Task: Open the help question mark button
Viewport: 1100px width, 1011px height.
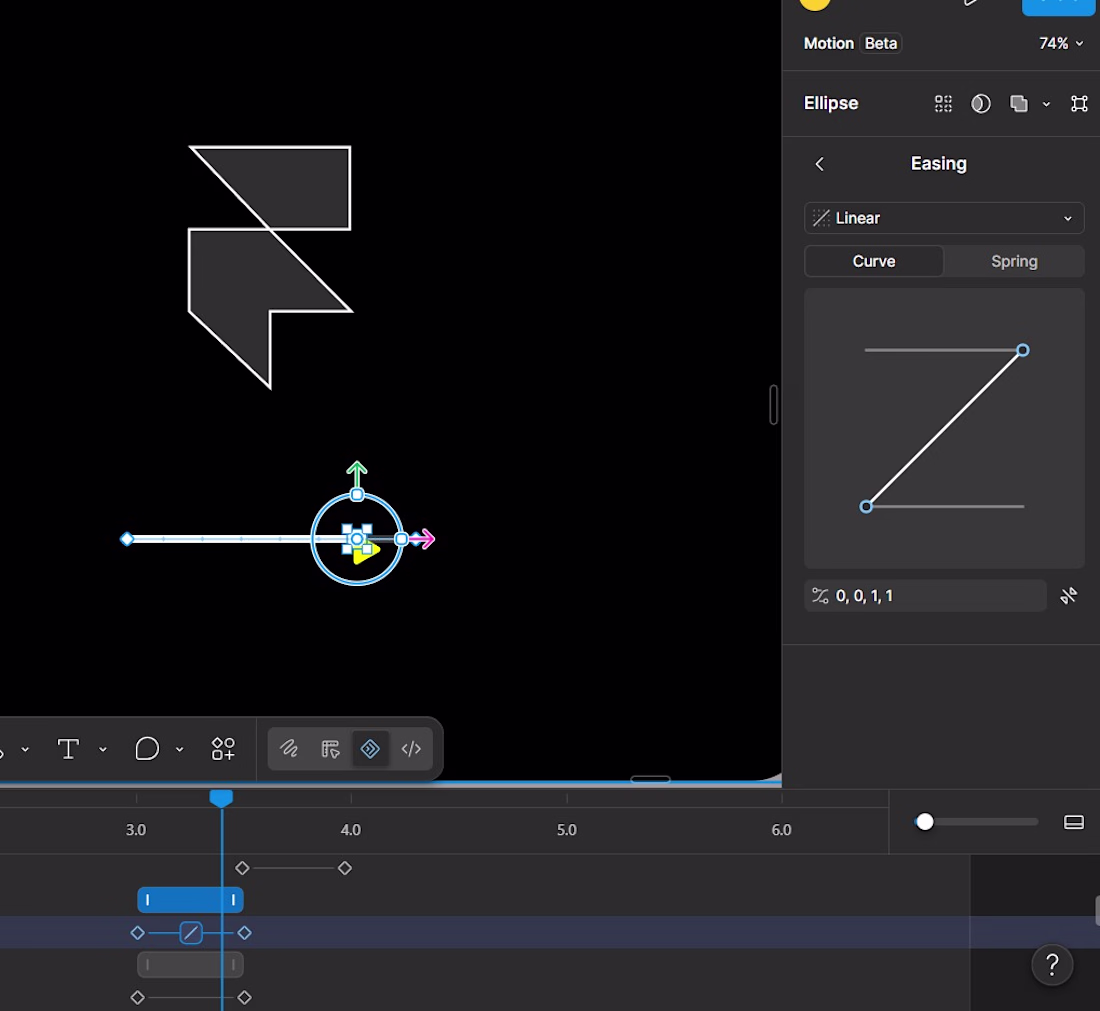Action: [x=1052, y=965]
